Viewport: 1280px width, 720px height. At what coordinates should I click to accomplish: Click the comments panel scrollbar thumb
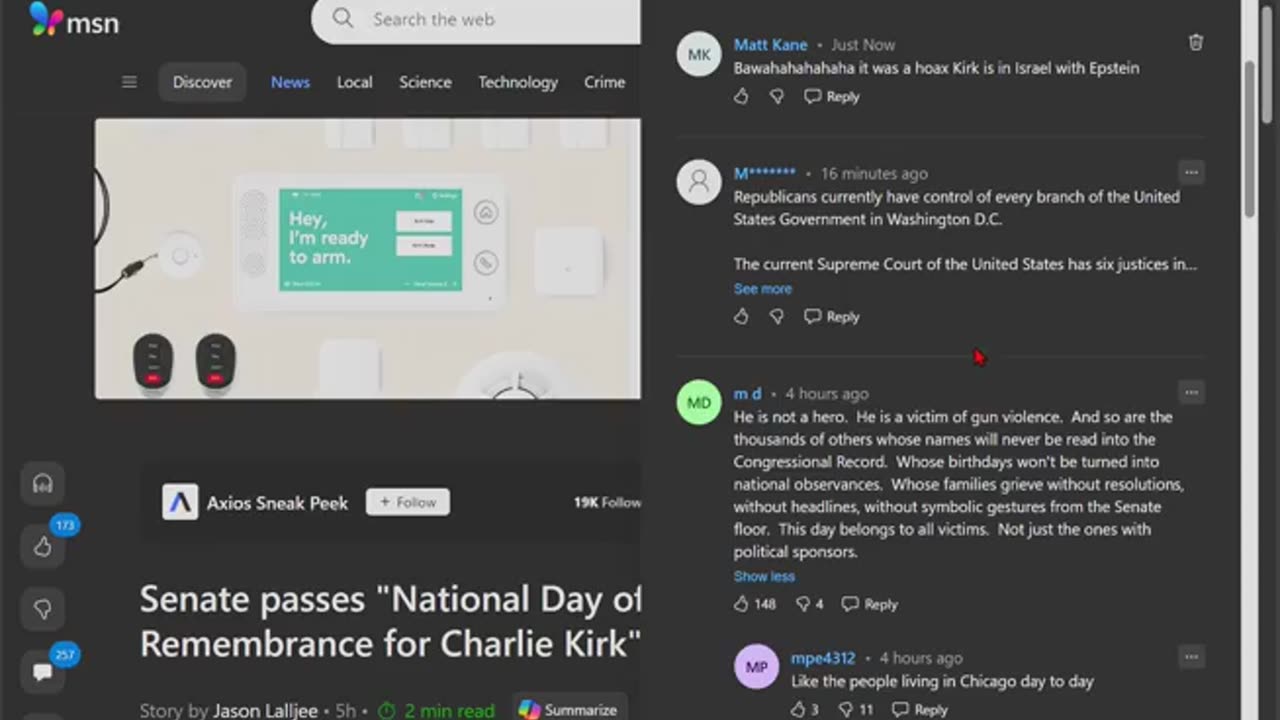coord(1250,137)
